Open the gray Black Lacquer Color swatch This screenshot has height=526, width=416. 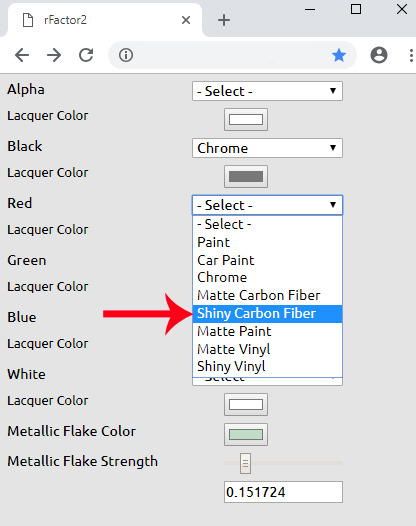pos(246,176)
